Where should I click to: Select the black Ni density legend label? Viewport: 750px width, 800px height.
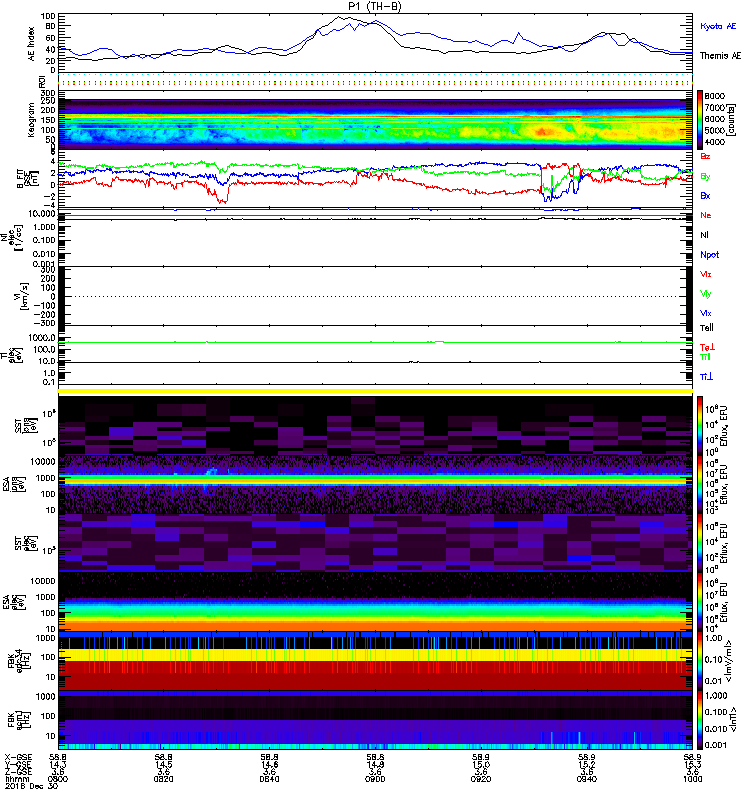coord(704,235)
